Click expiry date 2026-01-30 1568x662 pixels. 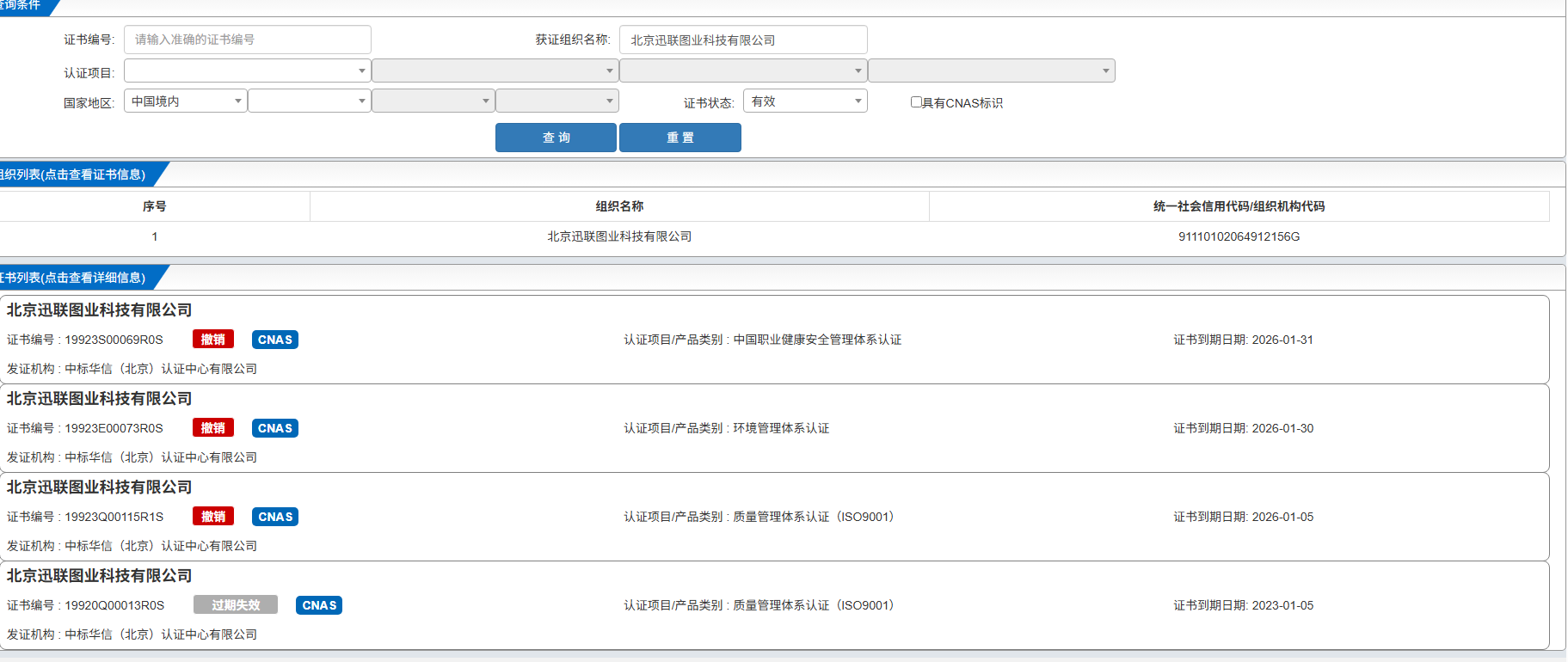(1282, 428)
